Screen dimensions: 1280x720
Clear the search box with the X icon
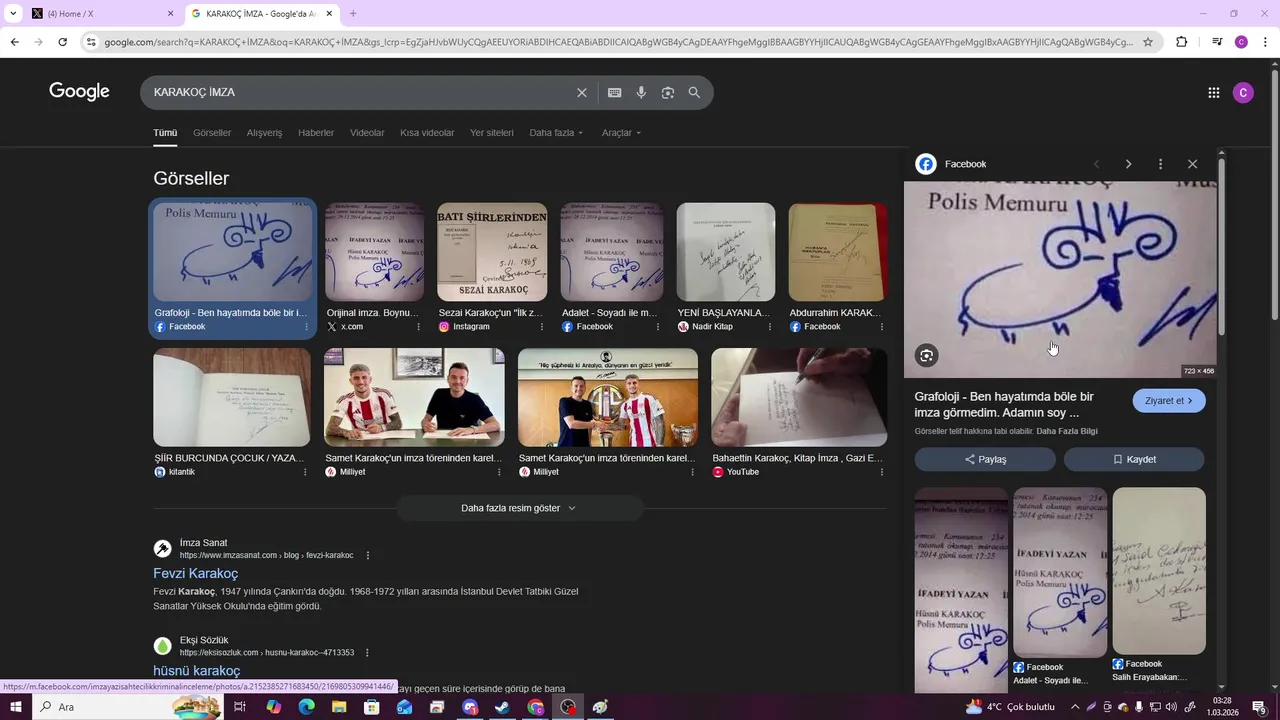coord(582,92)
